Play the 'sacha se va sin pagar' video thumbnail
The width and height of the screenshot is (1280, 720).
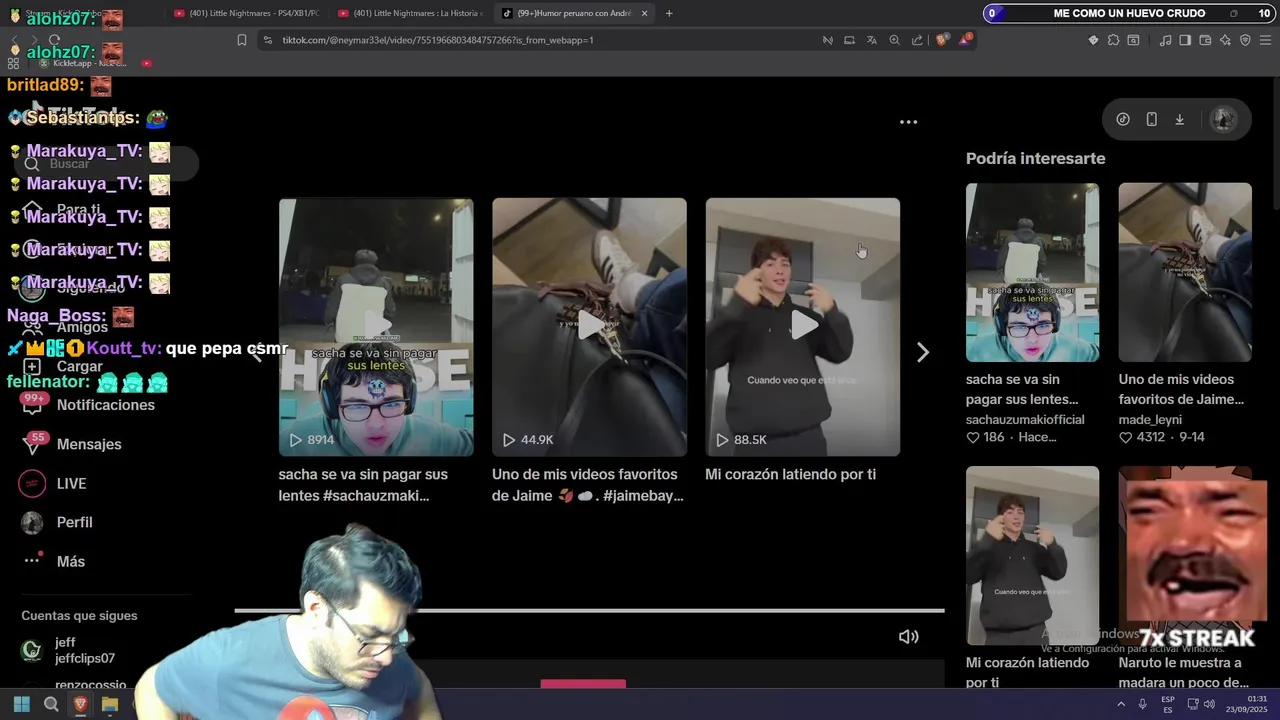[376, 327]
